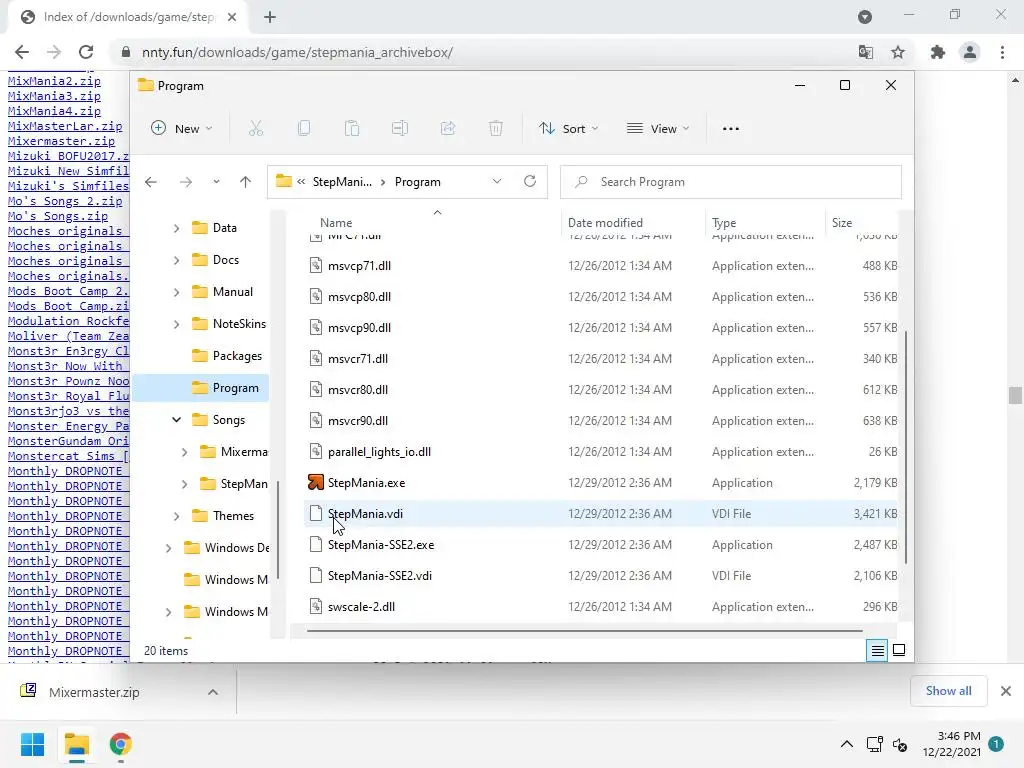1024x768 pixels.
Task: Go forward in File Explorer navigation
Action: pos(186,182)
